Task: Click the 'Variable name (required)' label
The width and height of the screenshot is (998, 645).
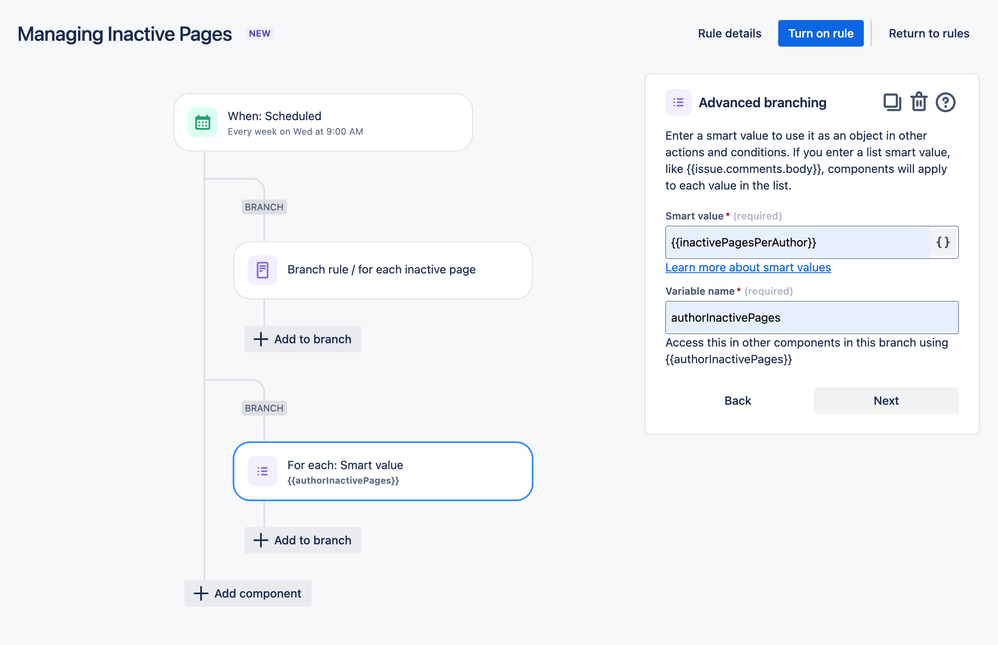Action: [x=729, y=291]
